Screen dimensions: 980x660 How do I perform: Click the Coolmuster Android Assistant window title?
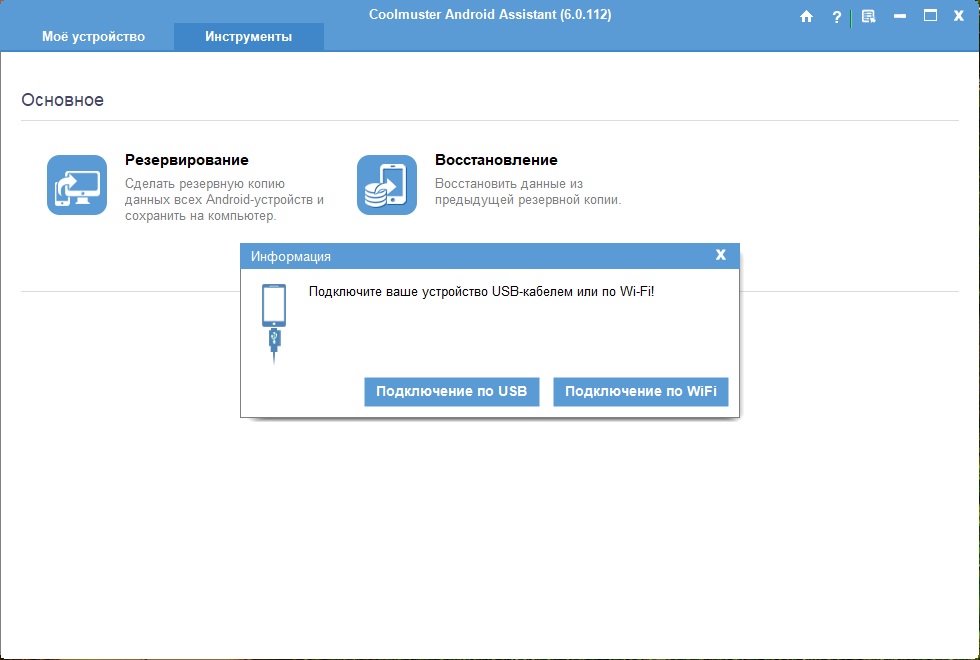[x=490, y=14]
